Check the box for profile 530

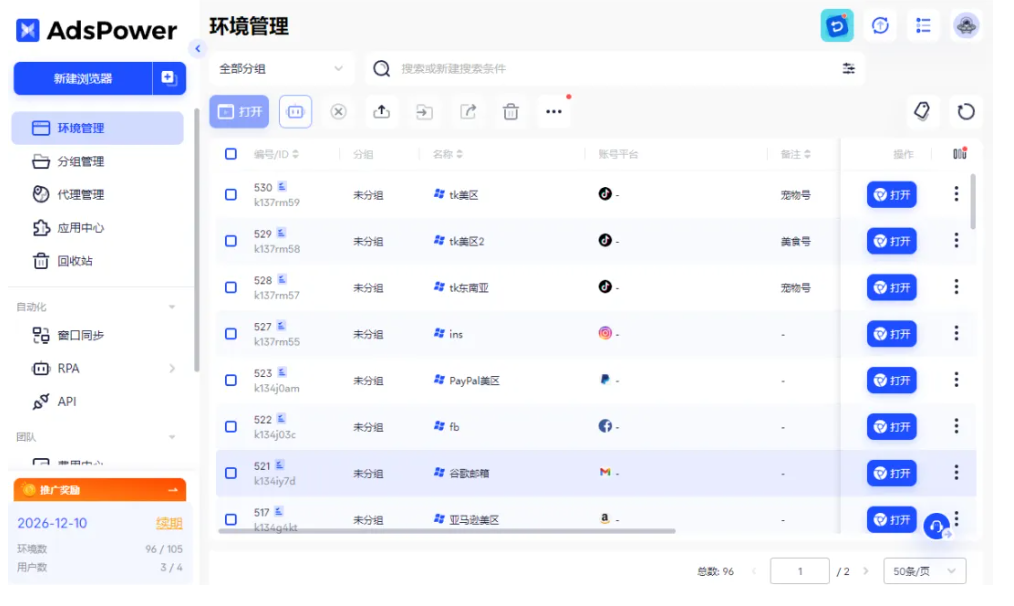(x=231, y=195)
